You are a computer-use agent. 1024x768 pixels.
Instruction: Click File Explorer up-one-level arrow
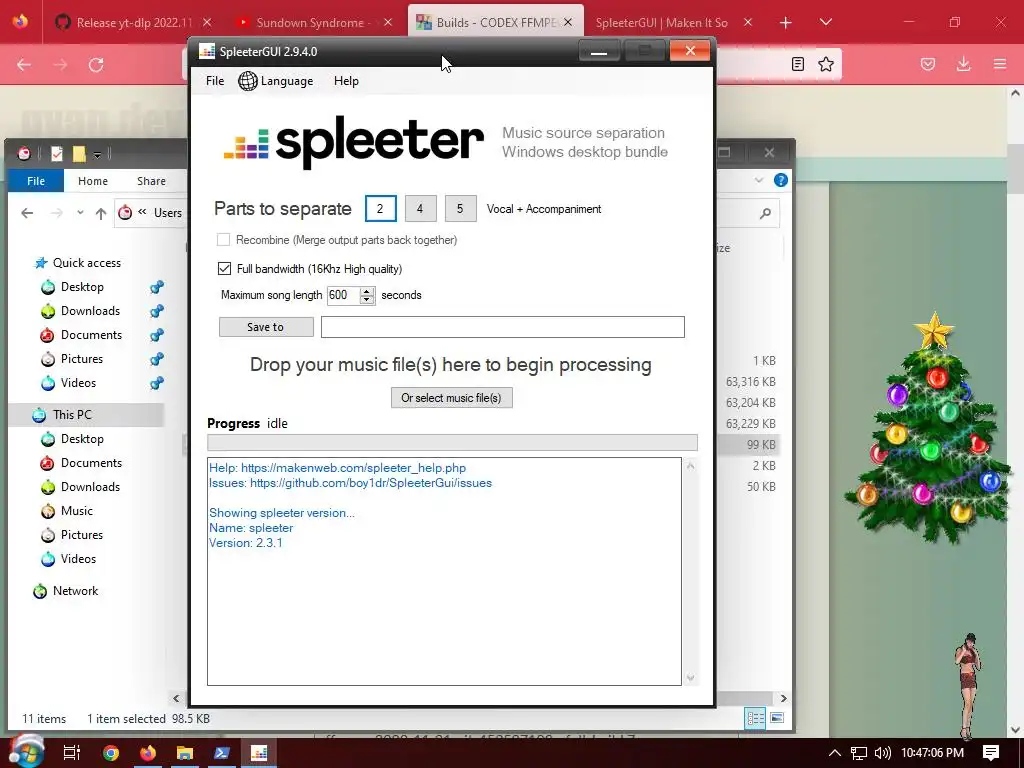coord(101,213)
